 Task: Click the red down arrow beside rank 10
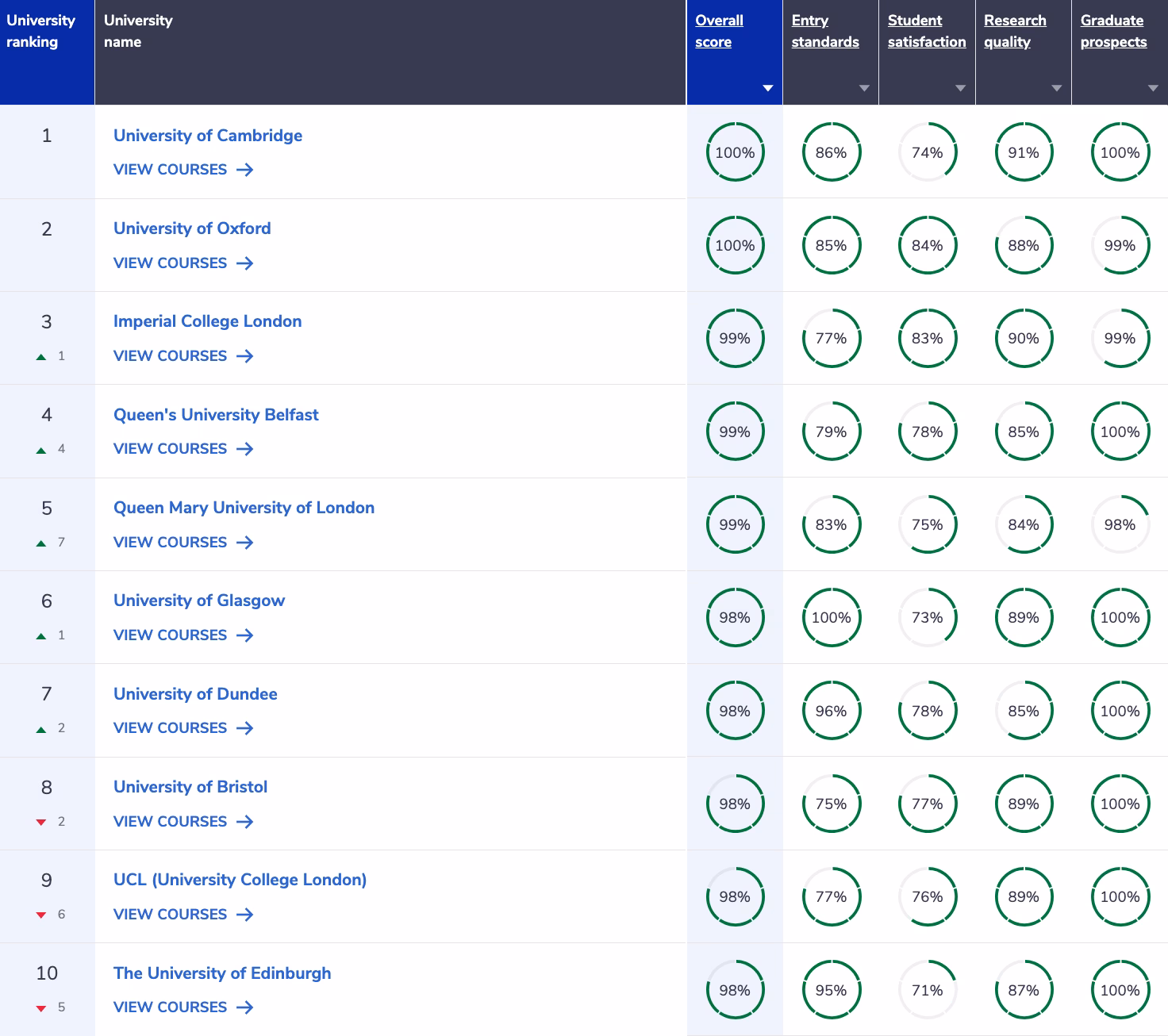[x=41, y=1007]
